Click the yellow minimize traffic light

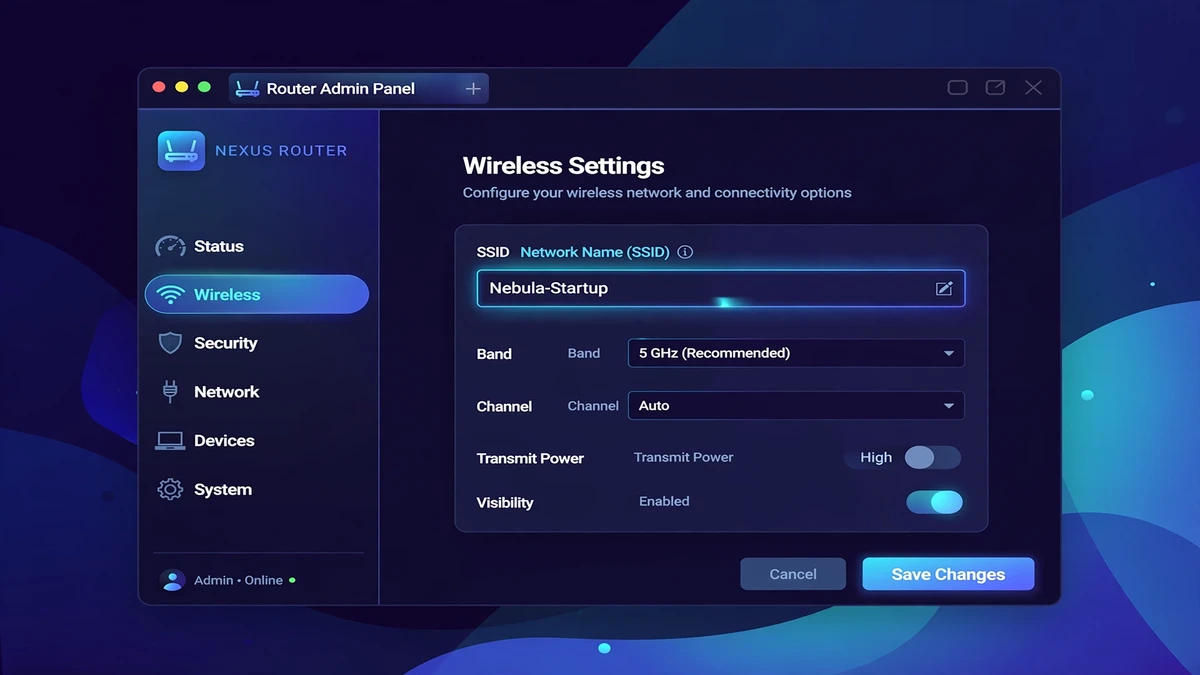pos(181,88)
